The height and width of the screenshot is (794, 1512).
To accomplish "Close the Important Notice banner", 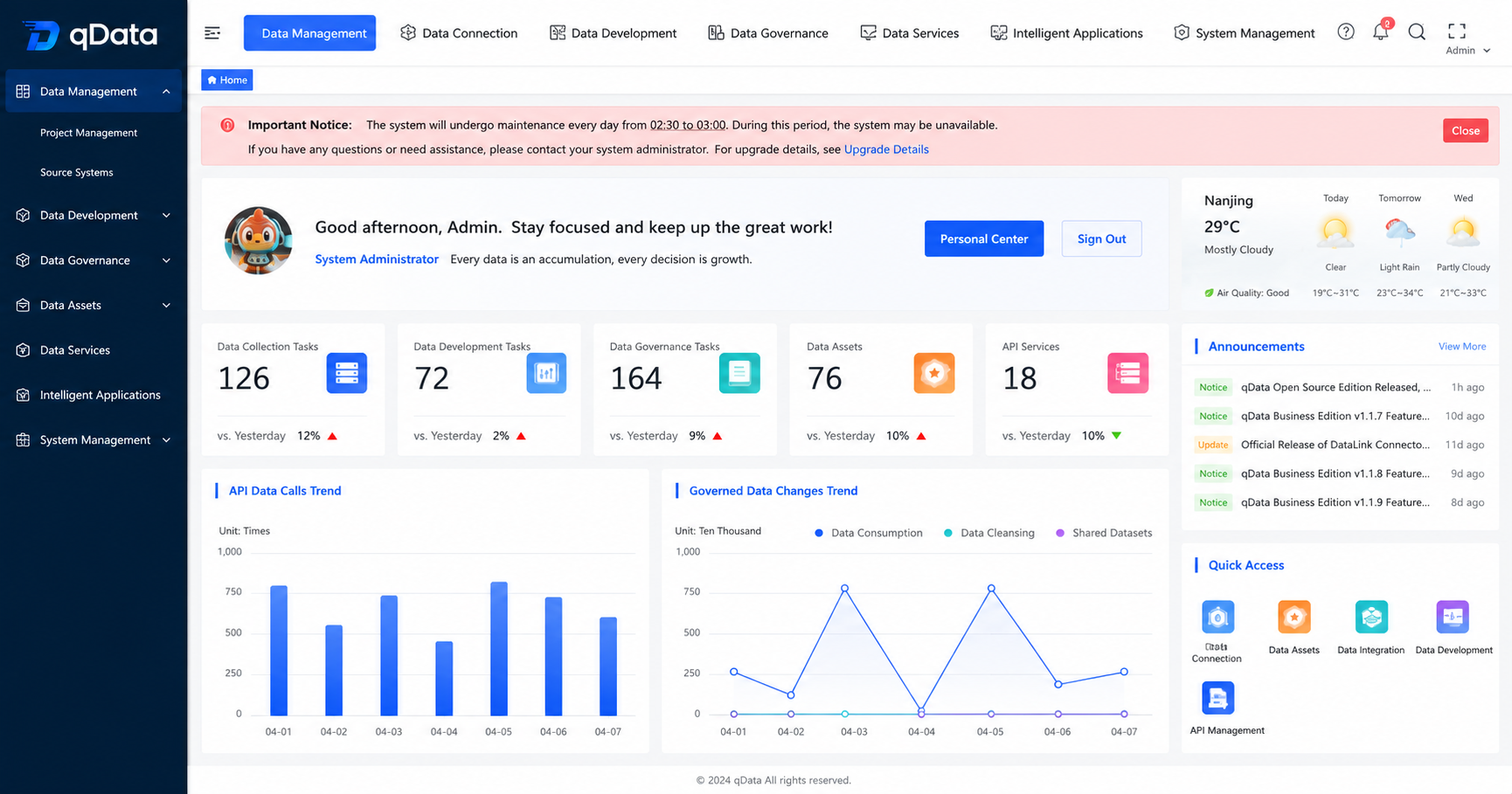I will click(1466, 131).
